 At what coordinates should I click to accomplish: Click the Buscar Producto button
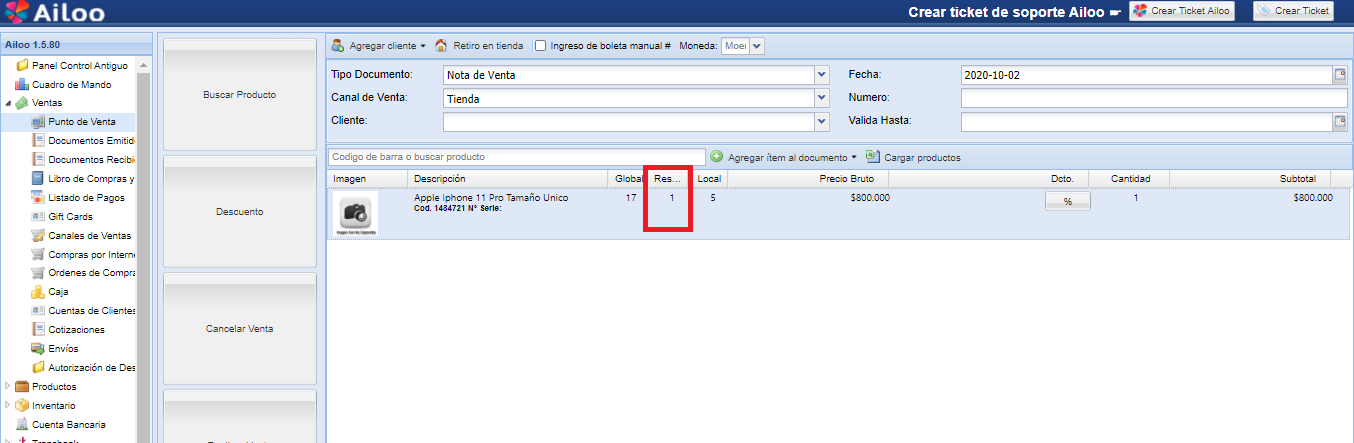coord(239,94)
